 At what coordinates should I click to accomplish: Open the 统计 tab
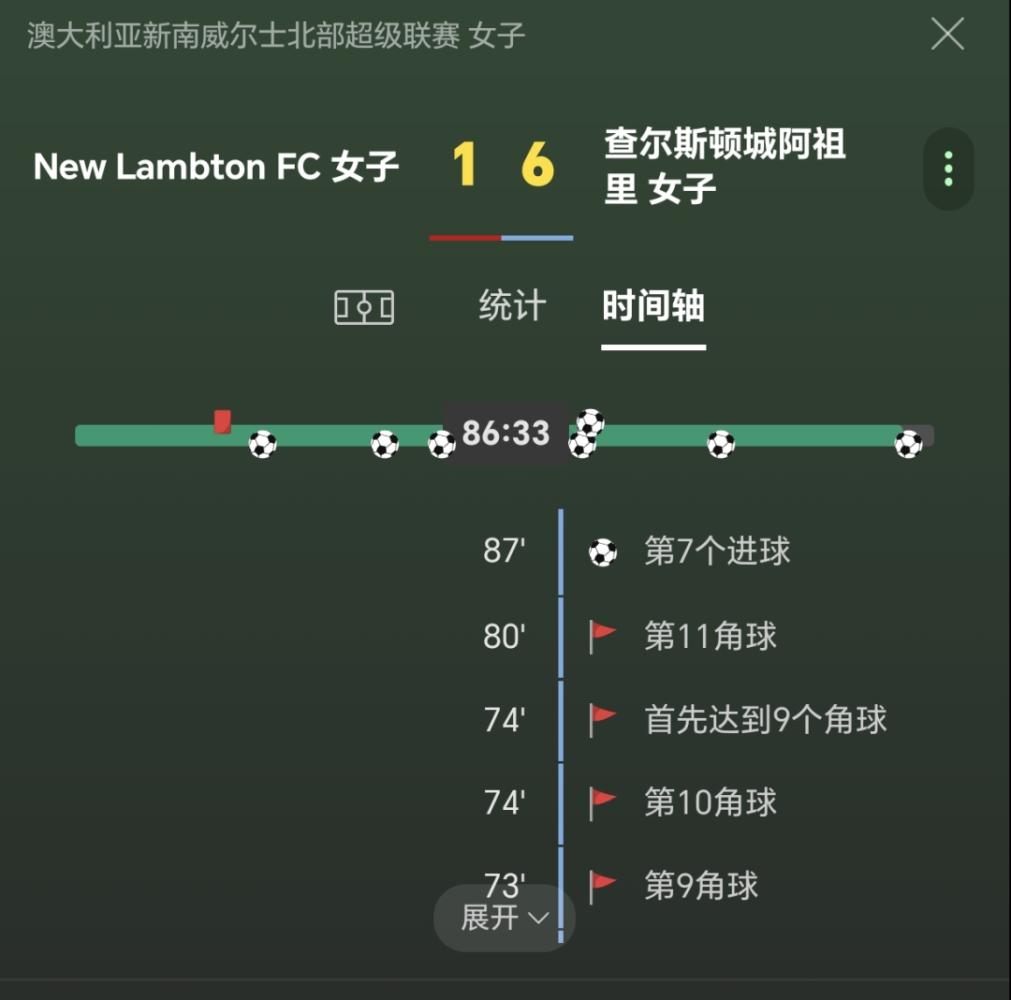coord(512,306)
